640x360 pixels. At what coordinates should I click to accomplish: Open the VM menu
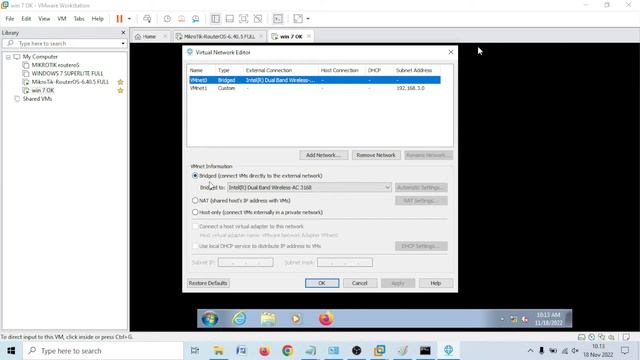point(62,19)
